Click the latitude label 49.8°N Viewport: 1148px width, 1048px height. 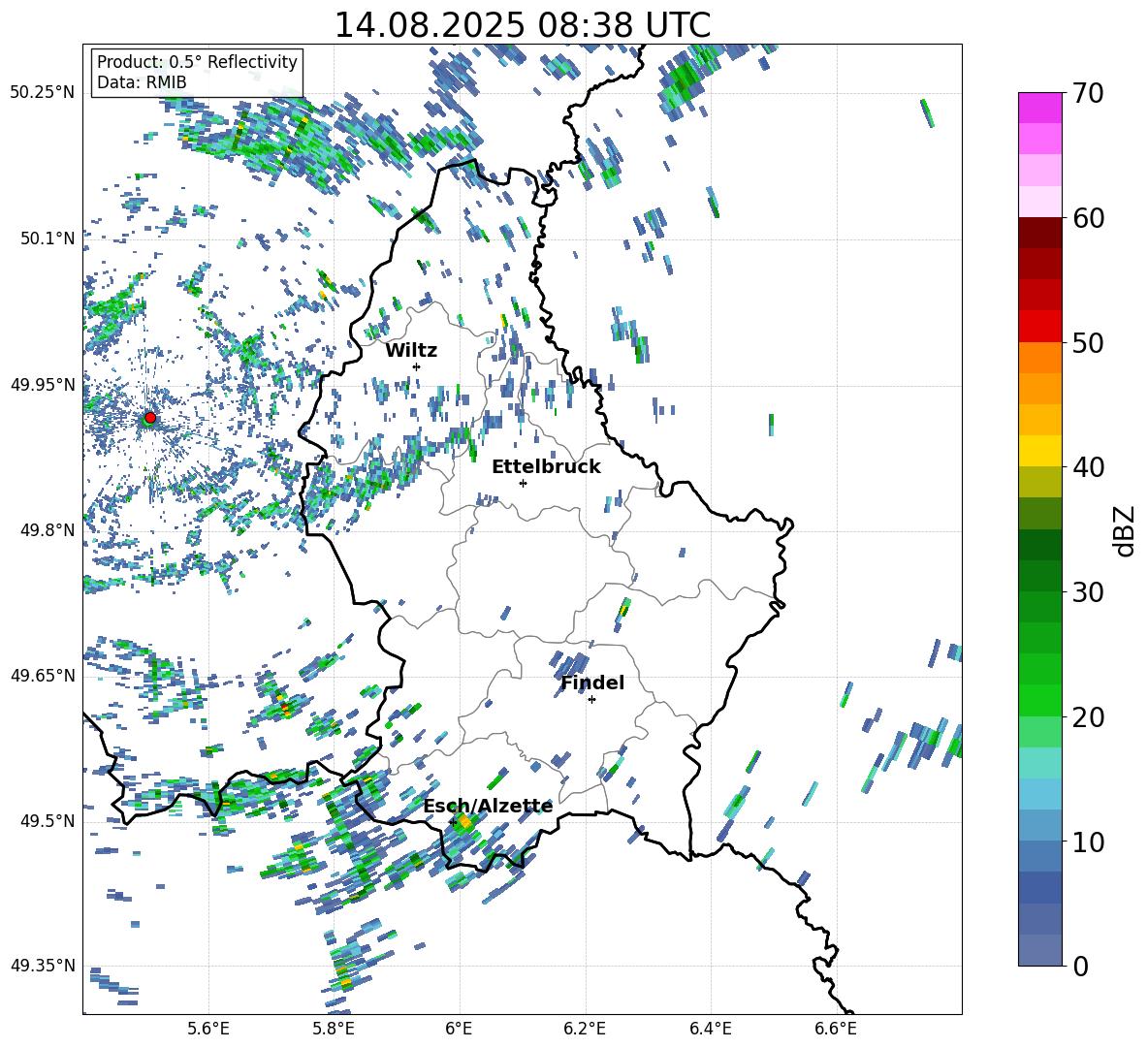pos(48,530)
